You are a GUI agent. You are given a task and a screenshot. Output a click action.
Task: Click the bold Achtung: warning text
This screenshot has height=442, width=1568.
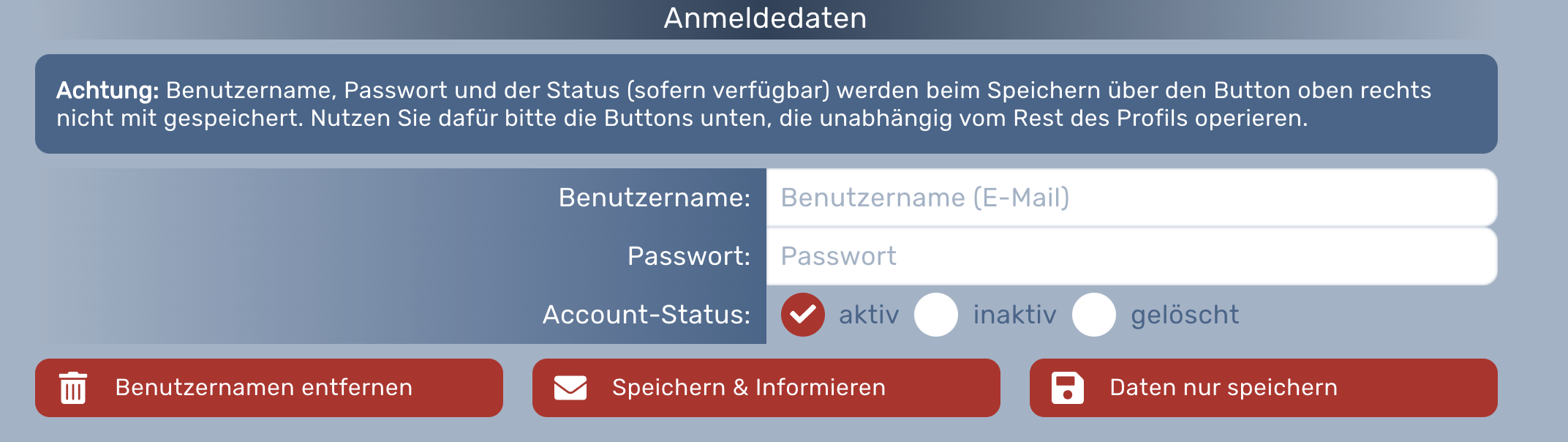(108, 90)
